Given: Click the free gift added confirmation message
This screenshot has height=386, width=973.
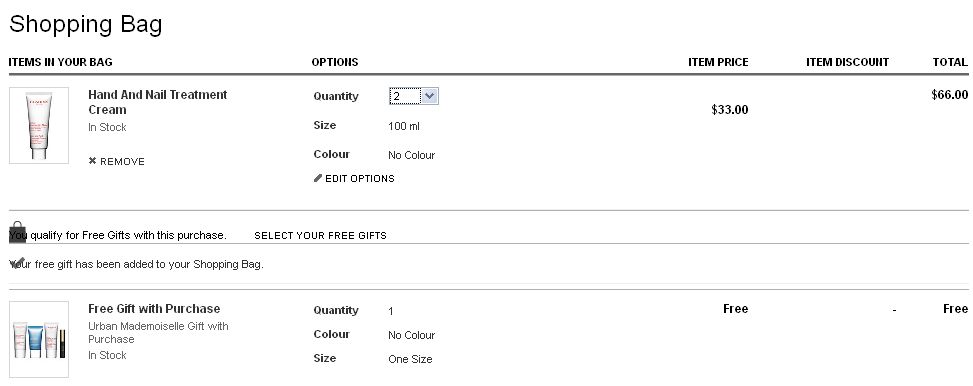Looking at the screenshot, I should click(137, 264).
